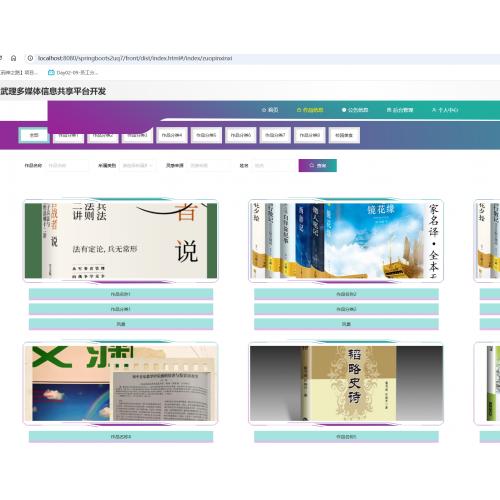Click the browser address bar URL

(135, 58)
